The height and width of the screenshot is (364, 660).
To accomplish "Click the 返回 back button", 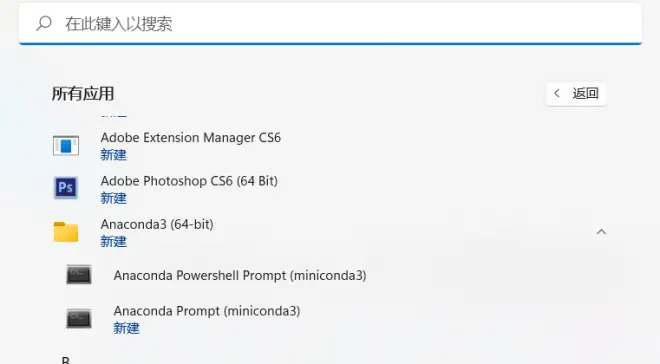I will [576, 93].
